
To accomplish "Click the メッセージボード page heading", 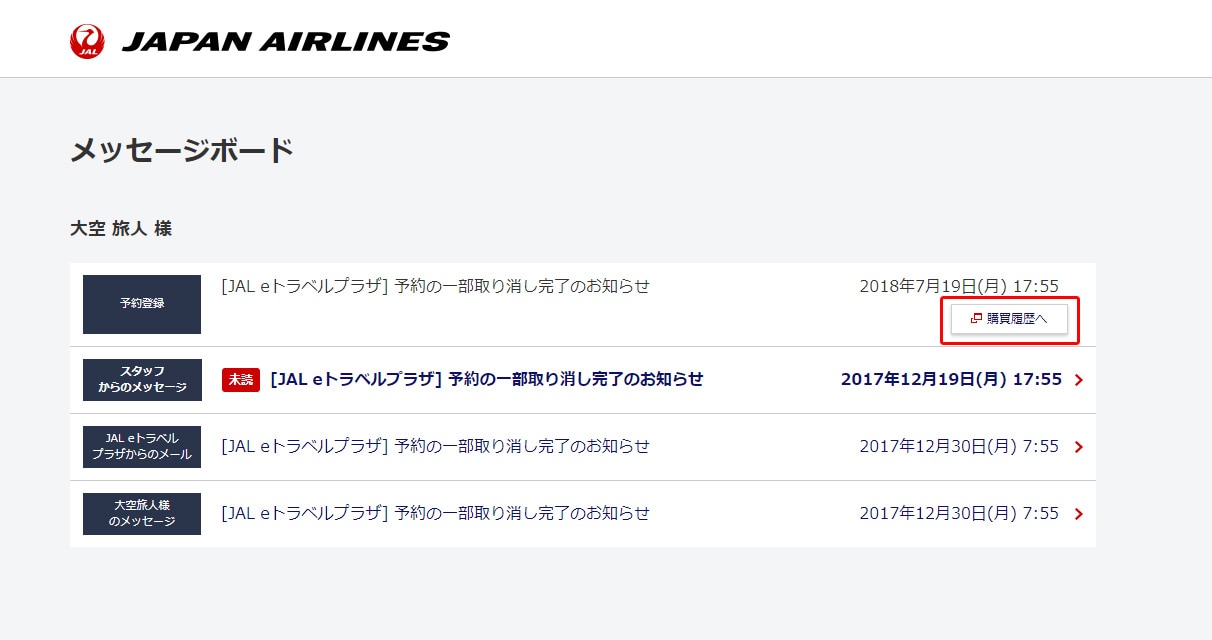I will tap(182, 151).
